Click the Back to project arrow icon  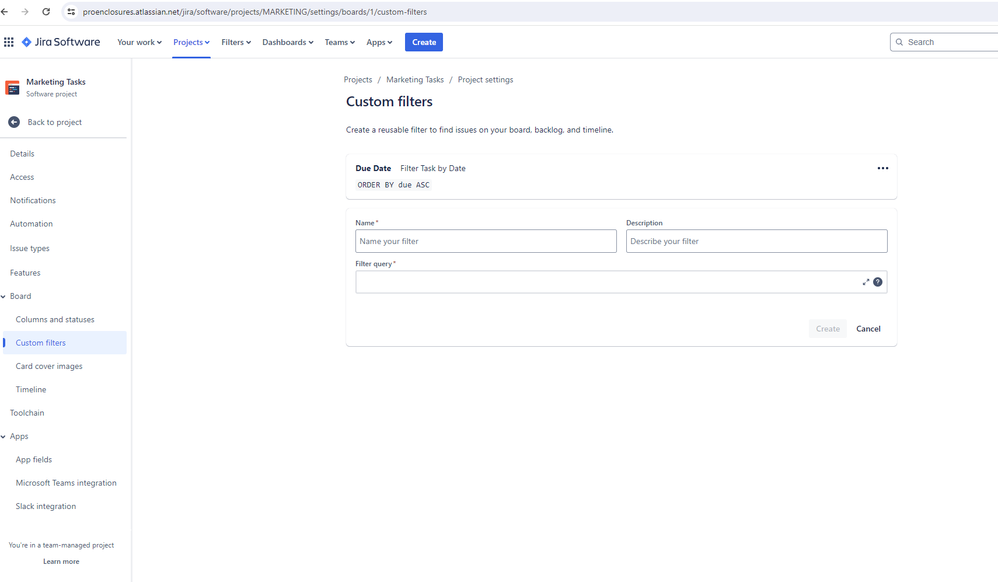(14, 122)
